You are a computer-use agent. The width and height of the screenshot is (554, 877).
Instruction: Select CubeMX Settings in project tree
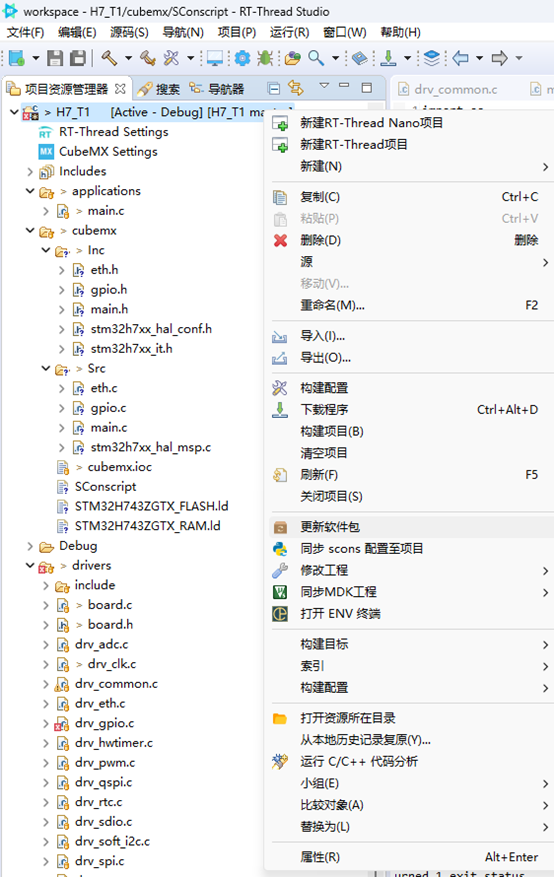(x=108, y=152)
